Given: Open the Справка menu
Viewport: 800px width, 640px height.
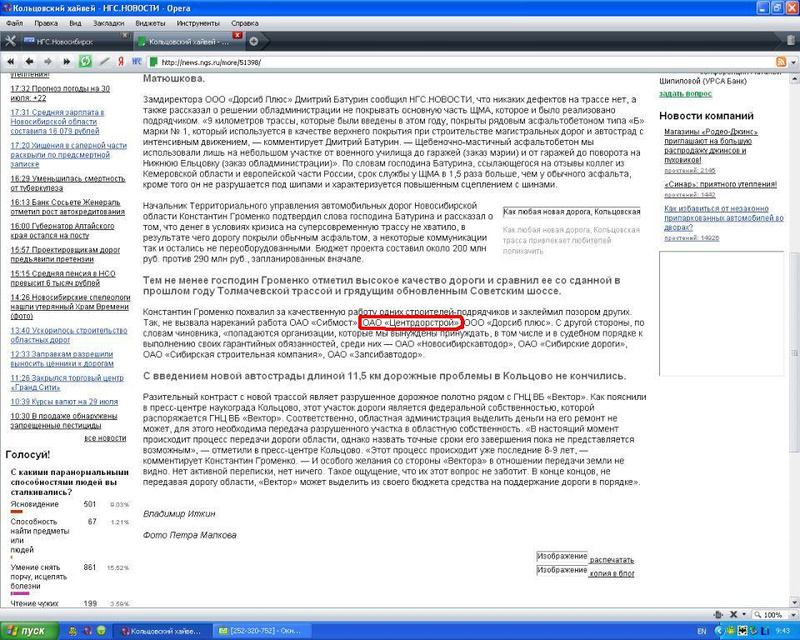Looking at the screenshot, I should coord(244,23).
